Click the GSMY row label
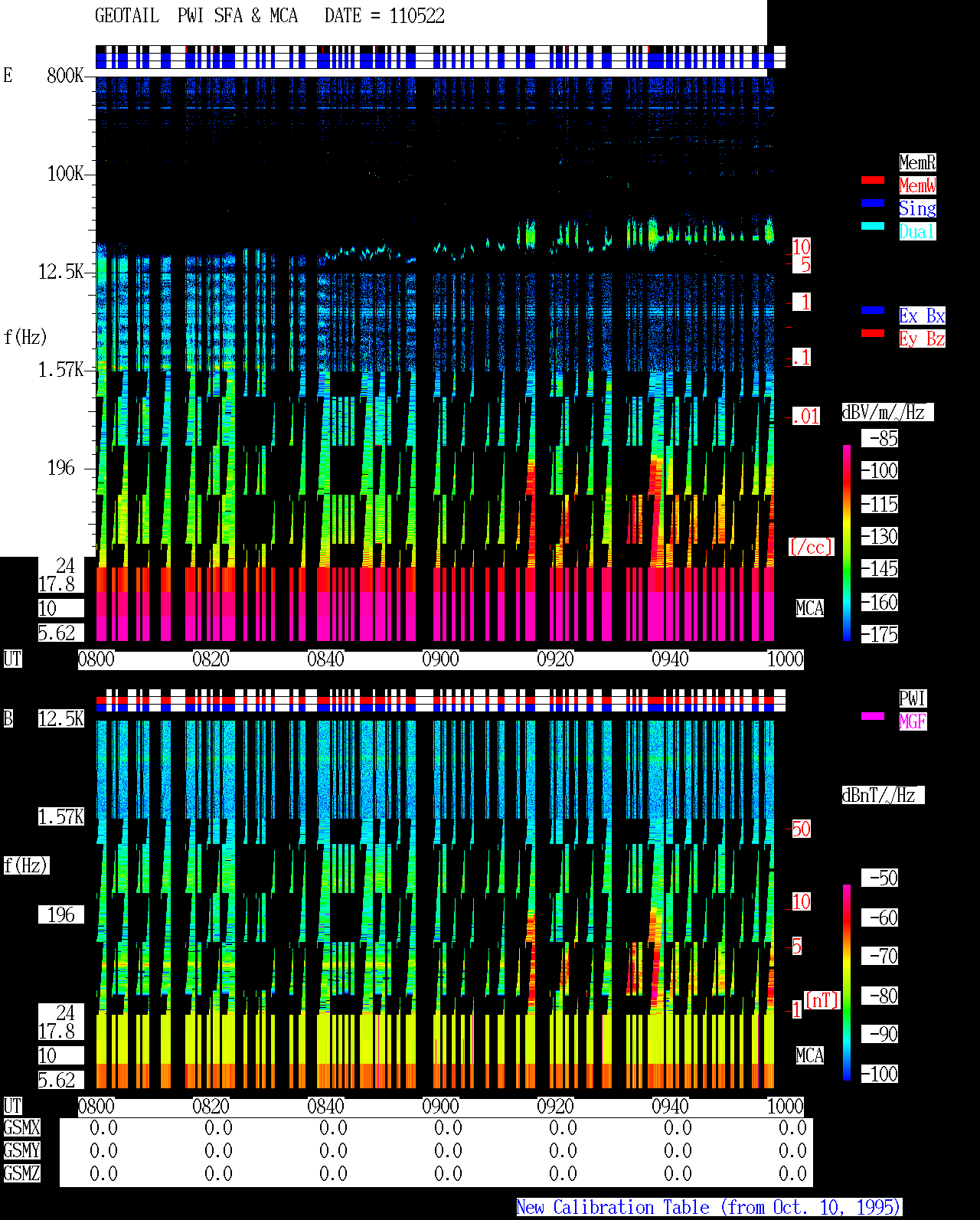 22,1150
